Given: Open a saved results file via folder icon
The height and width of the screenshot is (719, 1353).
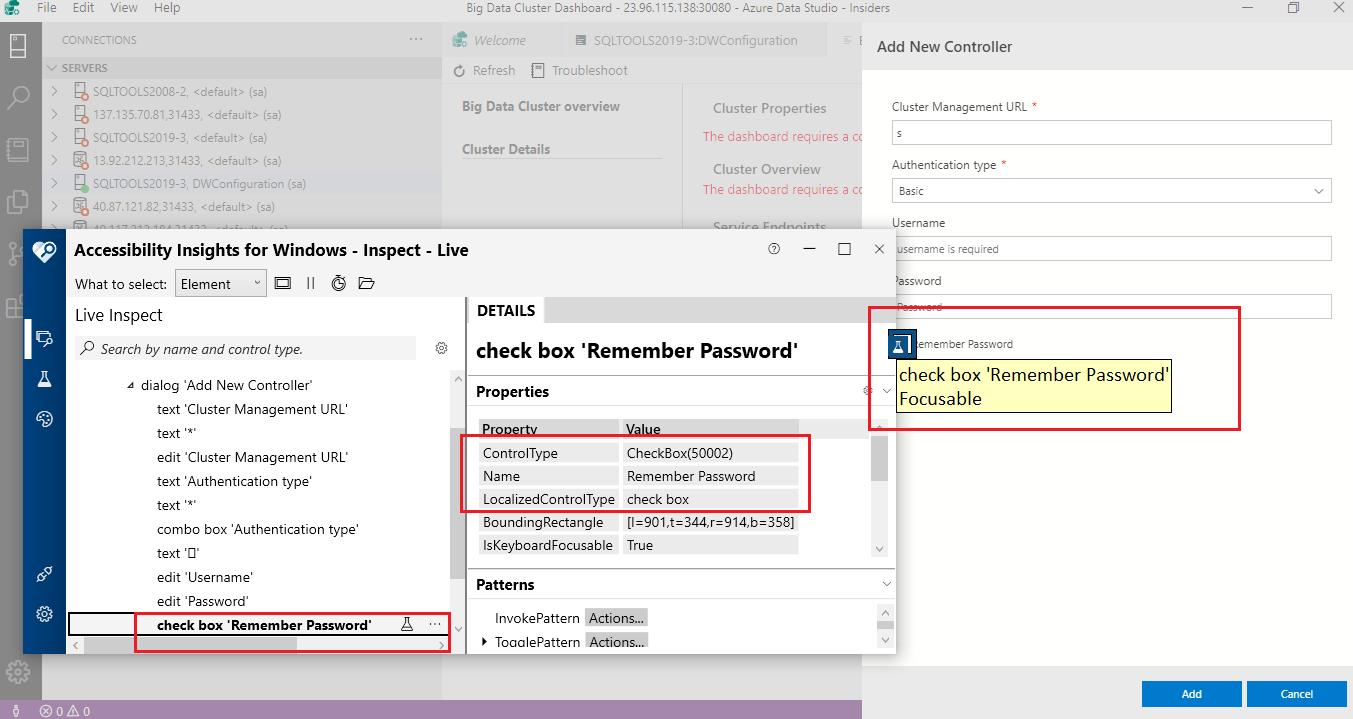Looking at the screenshot, I should pos(366,283).
